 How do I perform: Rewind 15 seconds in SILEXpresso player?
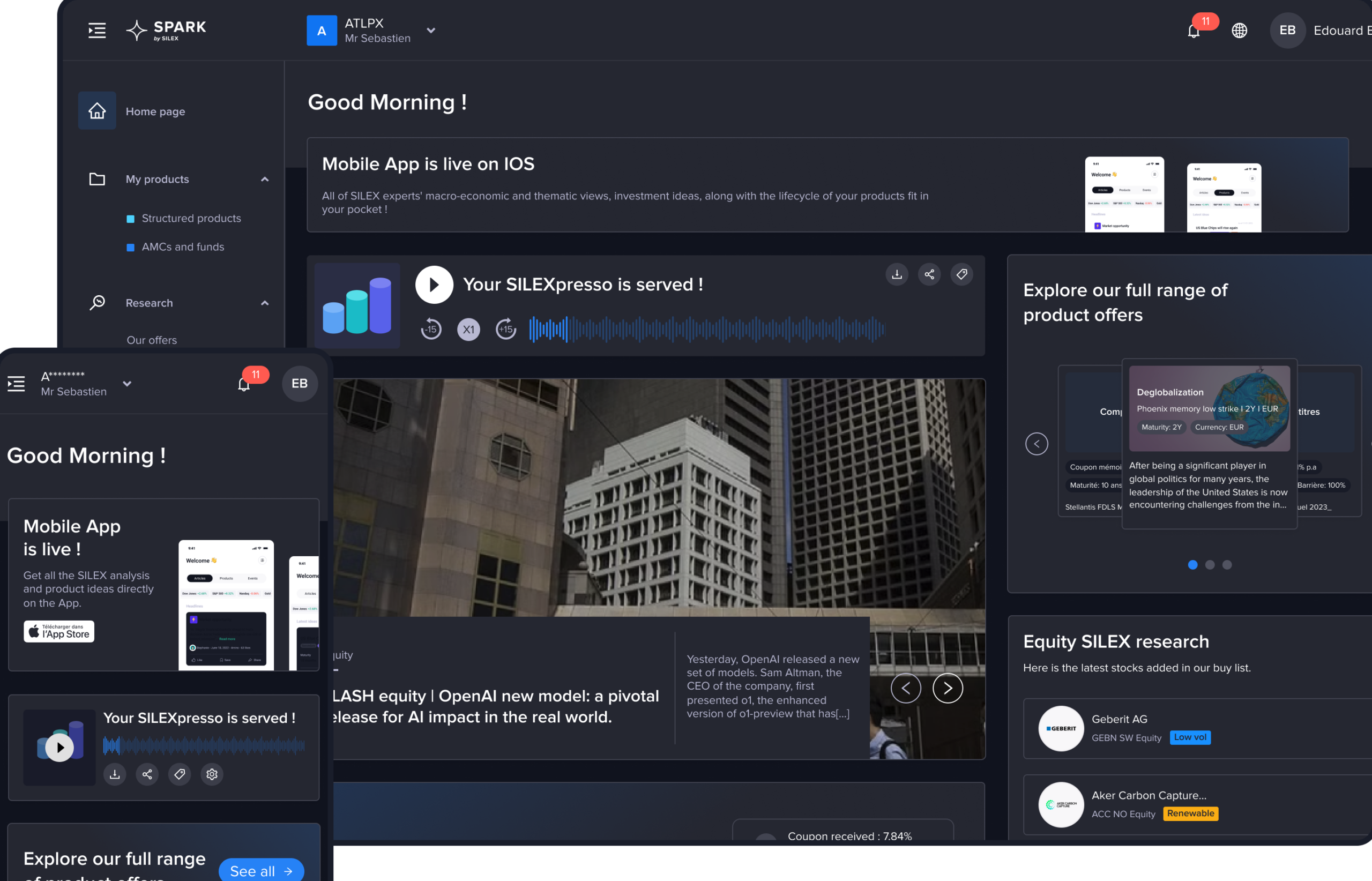pyautogui.click(x=431, y=329)
